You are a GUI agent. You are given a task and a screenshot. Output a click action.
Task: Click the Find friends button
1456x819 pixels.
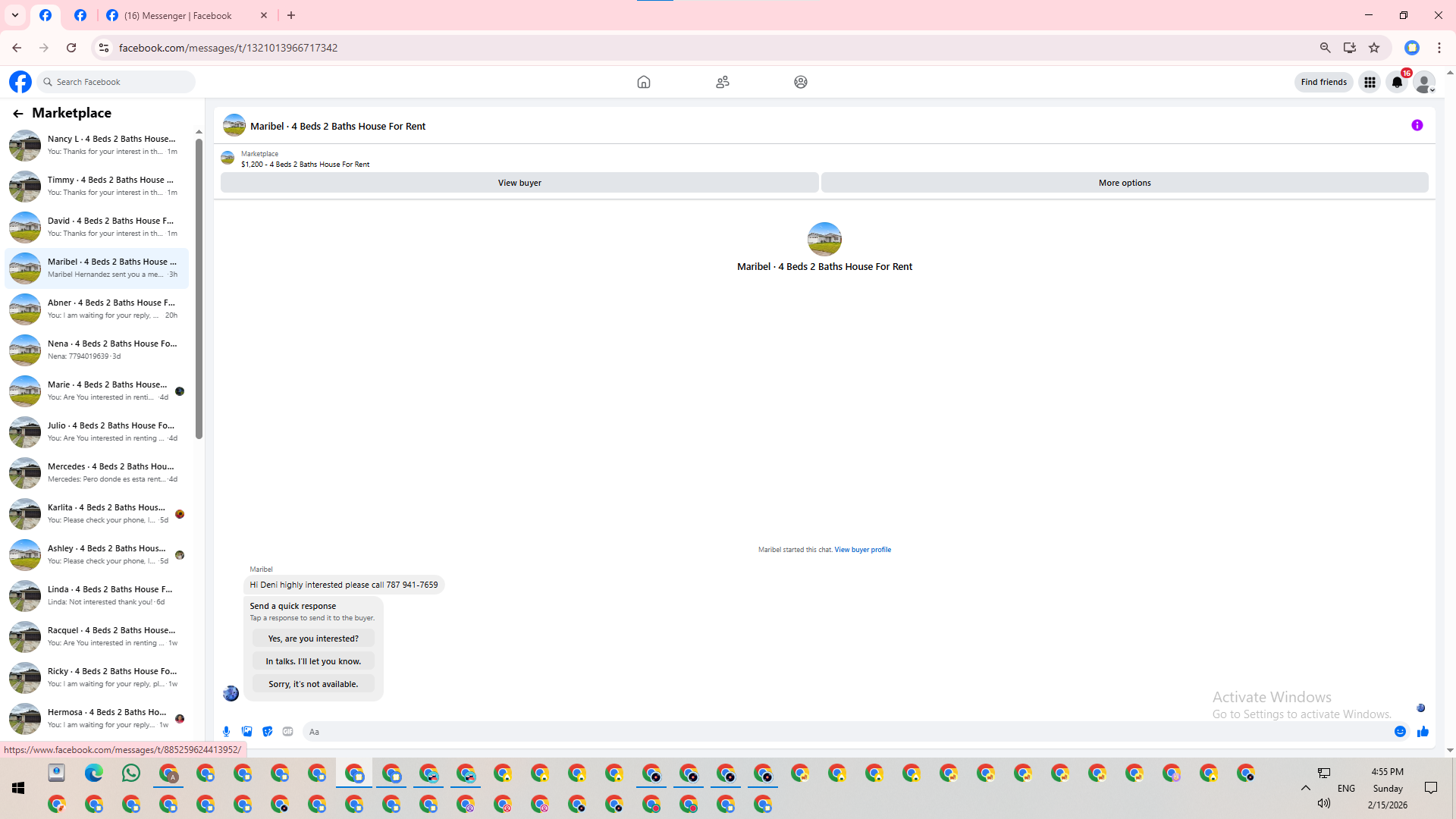coord(1324,82)
